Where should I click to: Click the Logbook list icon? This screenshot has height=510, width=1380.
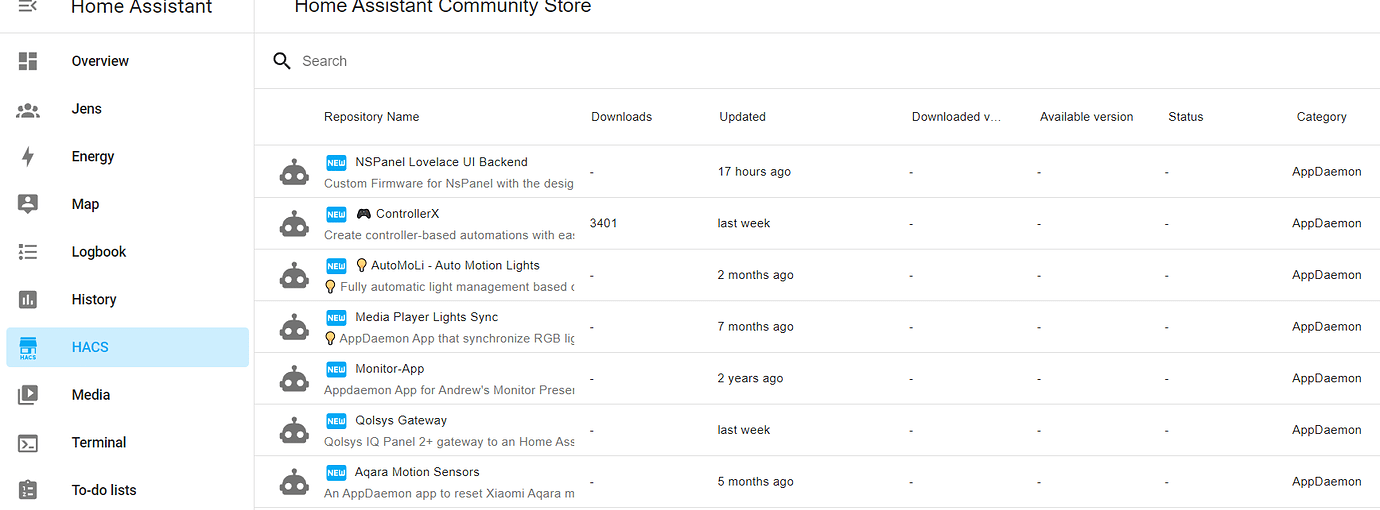(x=28, y=252)
